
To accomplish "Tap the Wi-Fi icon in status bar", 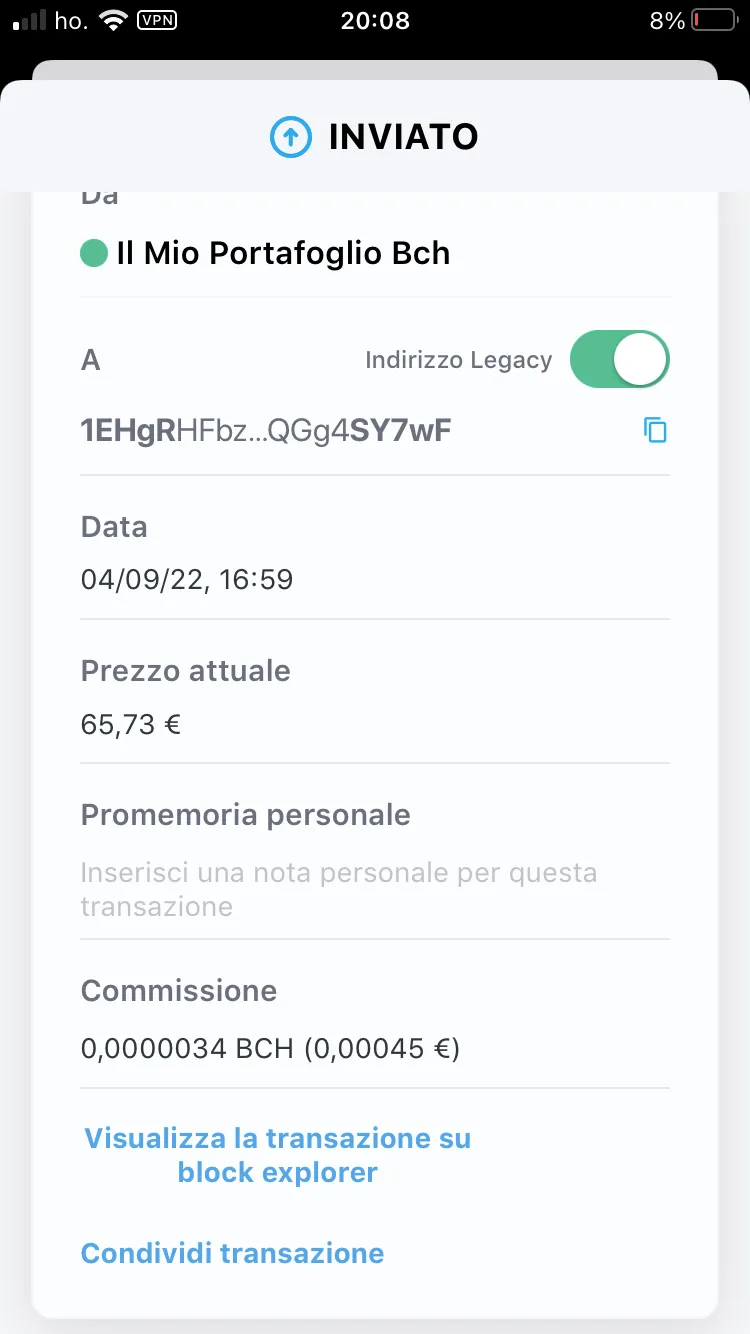I will [x=114, y=20].
